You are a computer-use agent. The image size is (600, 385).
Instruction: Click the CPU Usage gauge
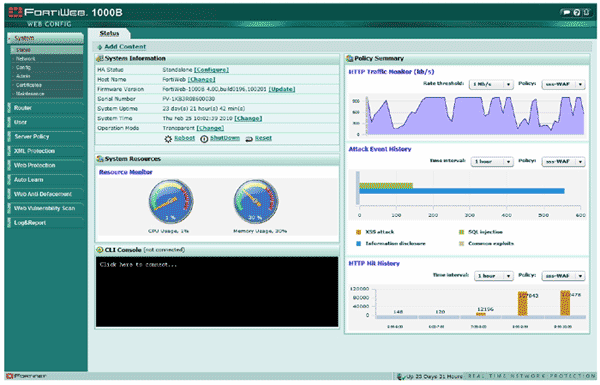click(x=171, y=202)
